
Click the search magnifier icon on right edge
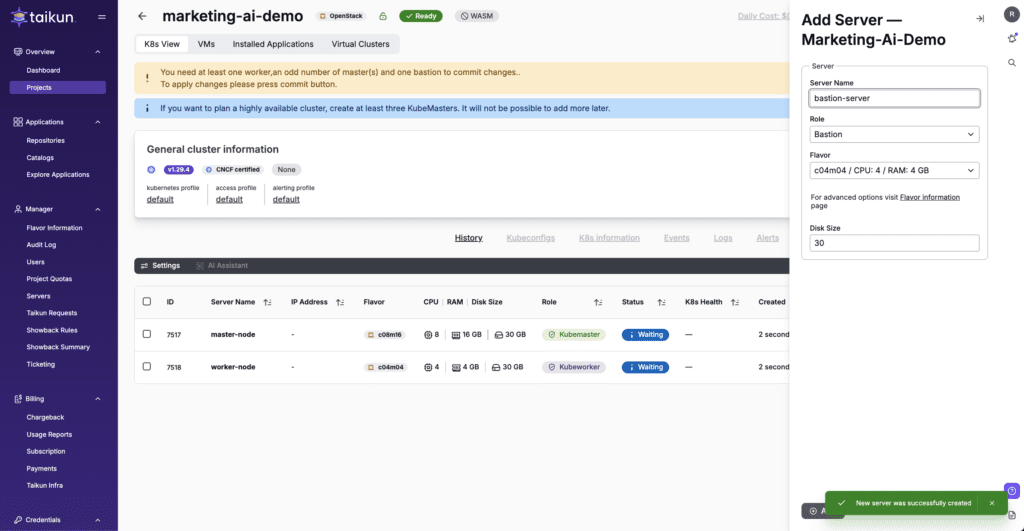tap(1012, 62)
